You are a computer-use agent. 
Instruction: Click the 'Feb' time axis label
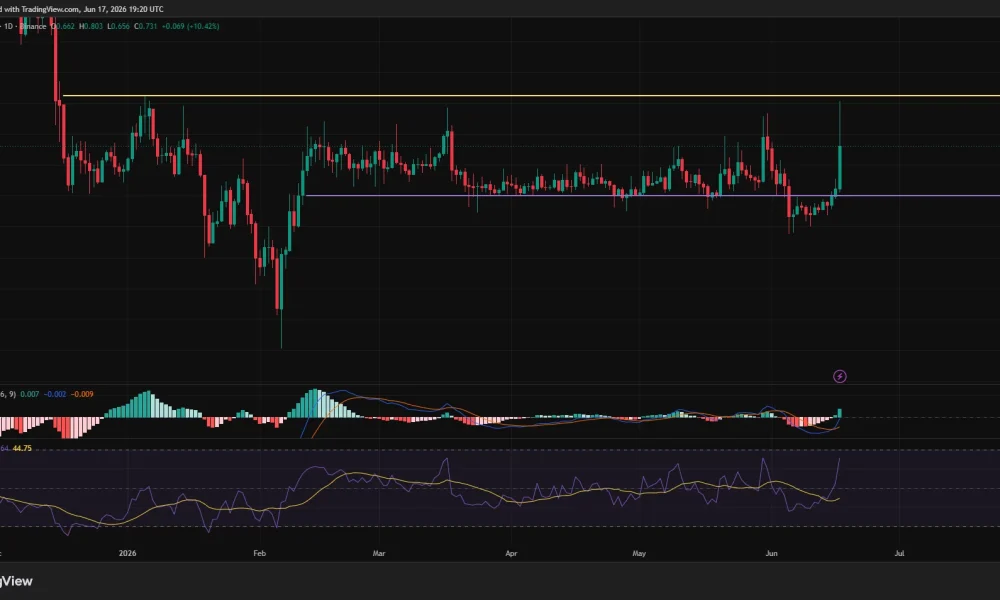pos(260,553)
